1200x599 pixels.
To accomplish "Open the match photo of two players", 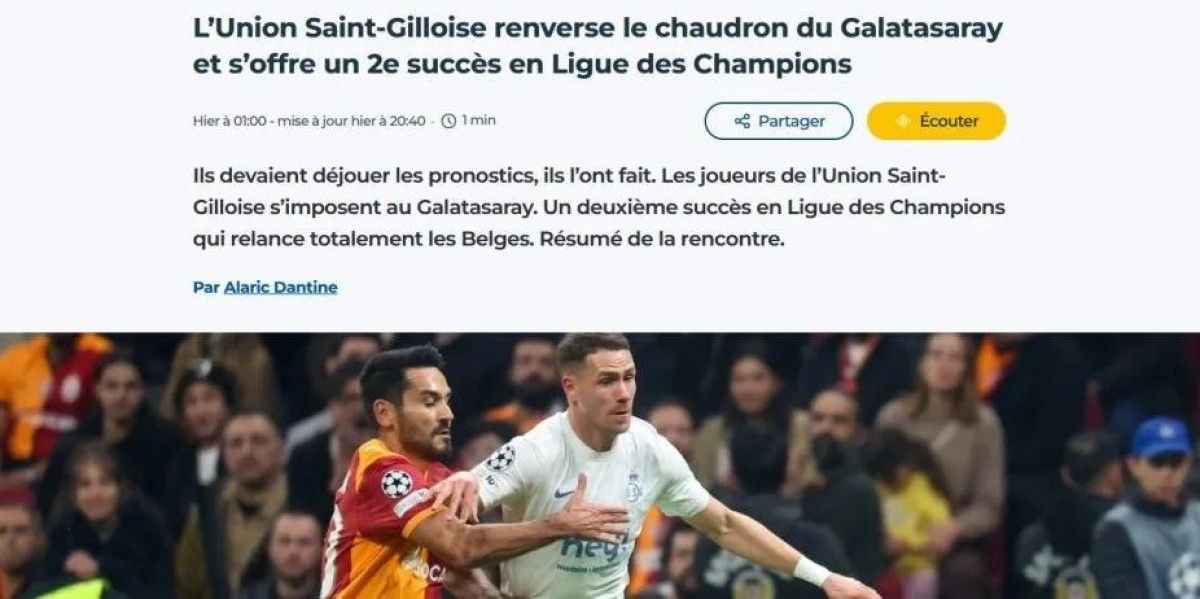I will coord(600,466).
